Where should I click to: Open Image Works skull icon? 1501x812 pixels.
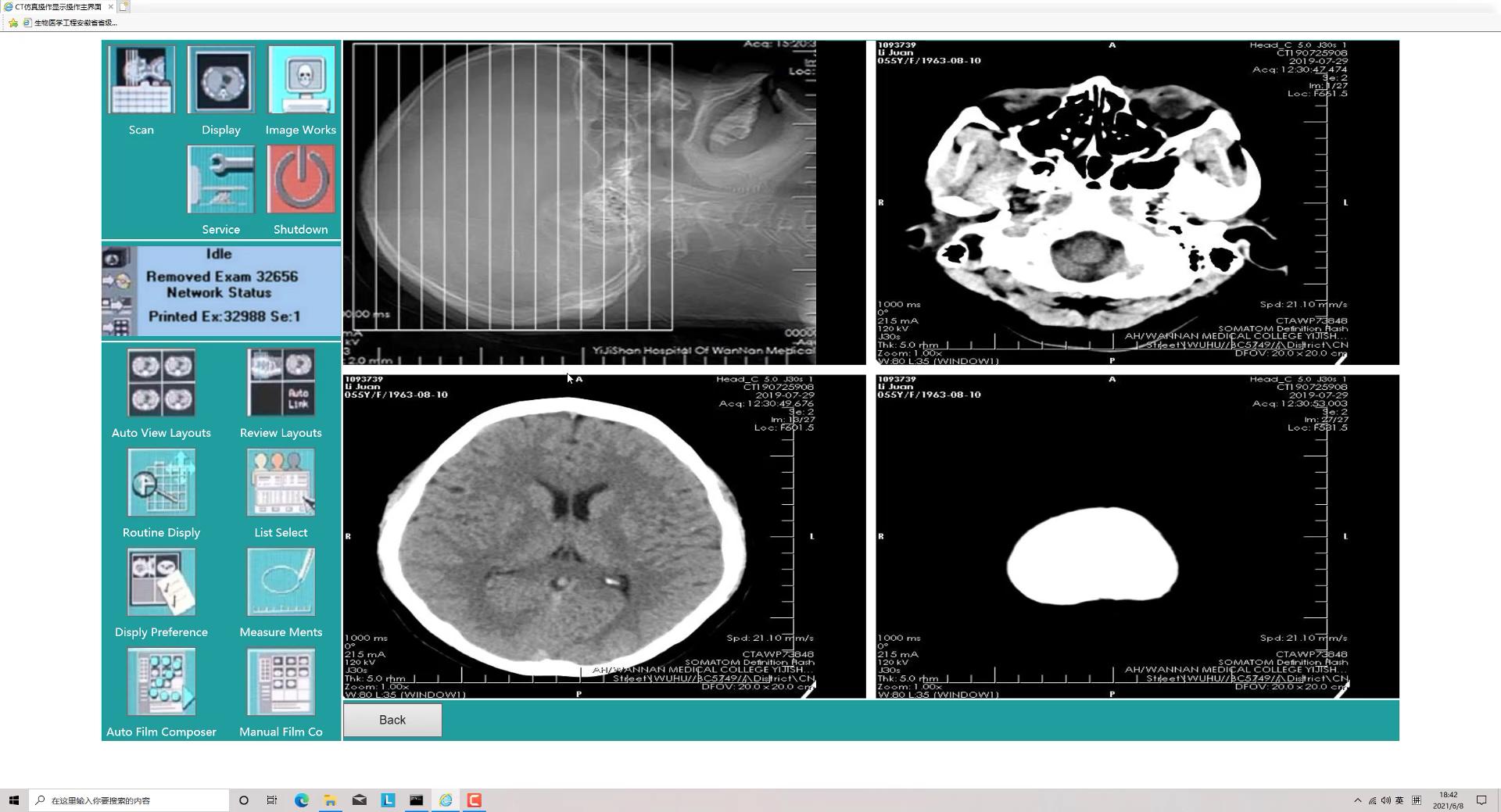pyautogui.click(x=301, y=80)
